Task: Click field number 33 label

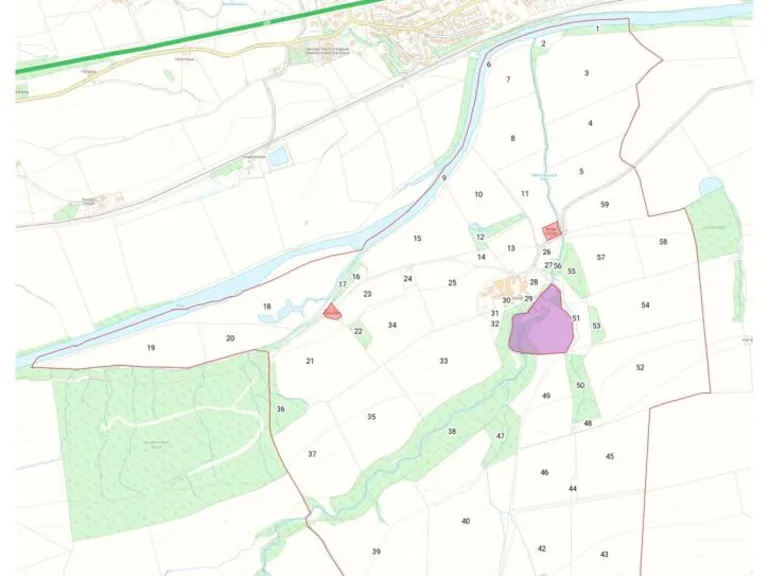Action: pos(443,361)
